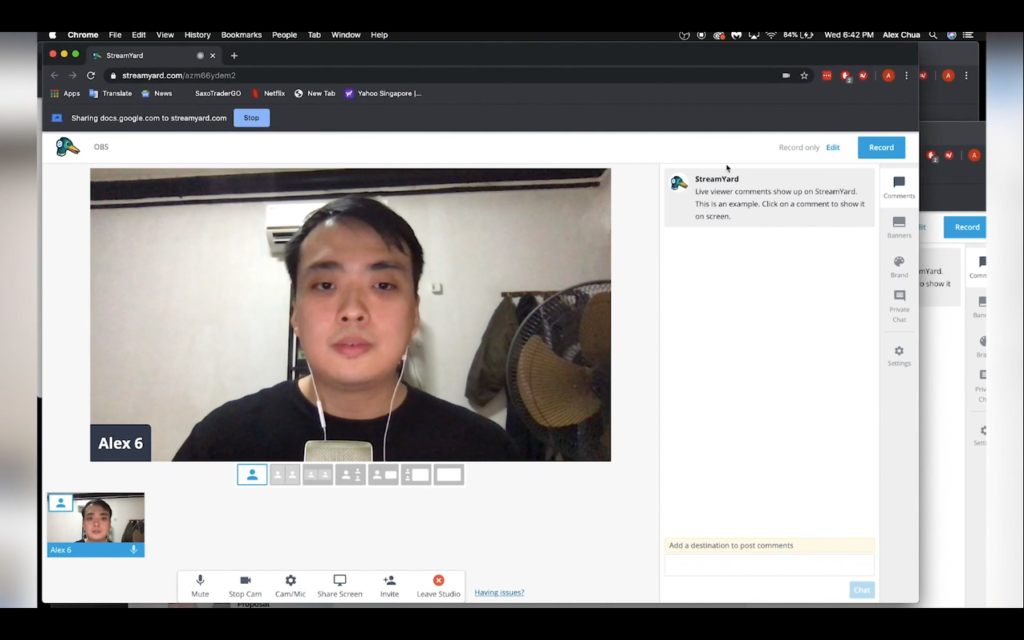Select the solo single-person layout
The image size is (1024, 640).
(x=252, y=475)
